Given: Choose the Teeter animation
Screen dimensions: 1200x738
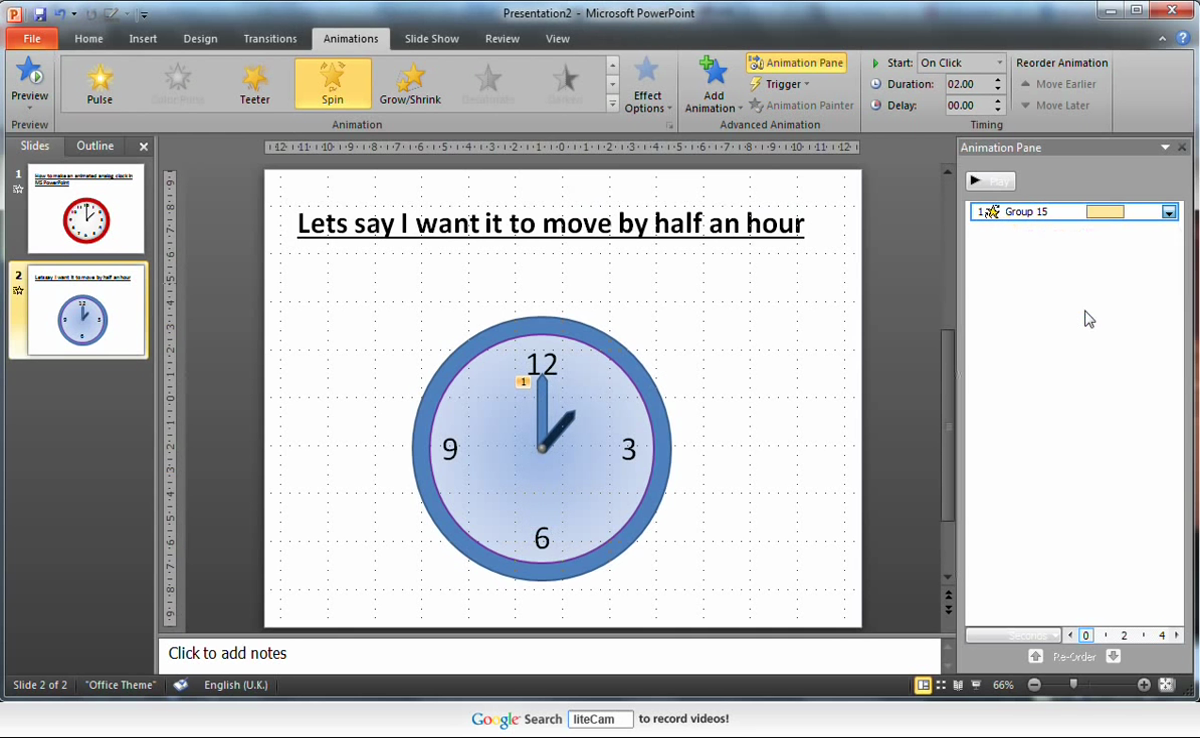Looking at the screenshot, I should [254, 83].
